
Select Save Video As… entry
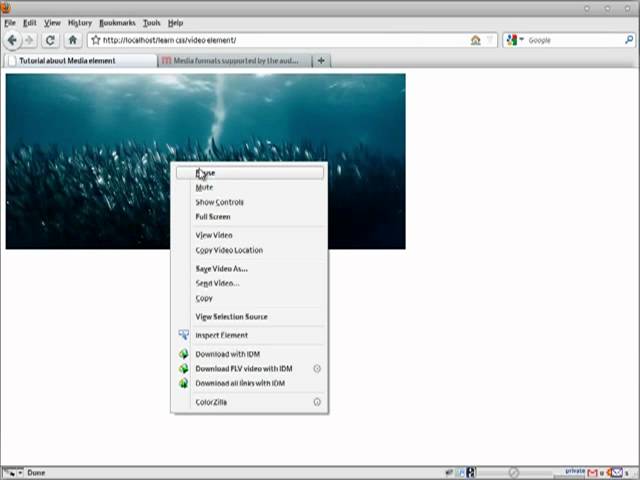250,269
